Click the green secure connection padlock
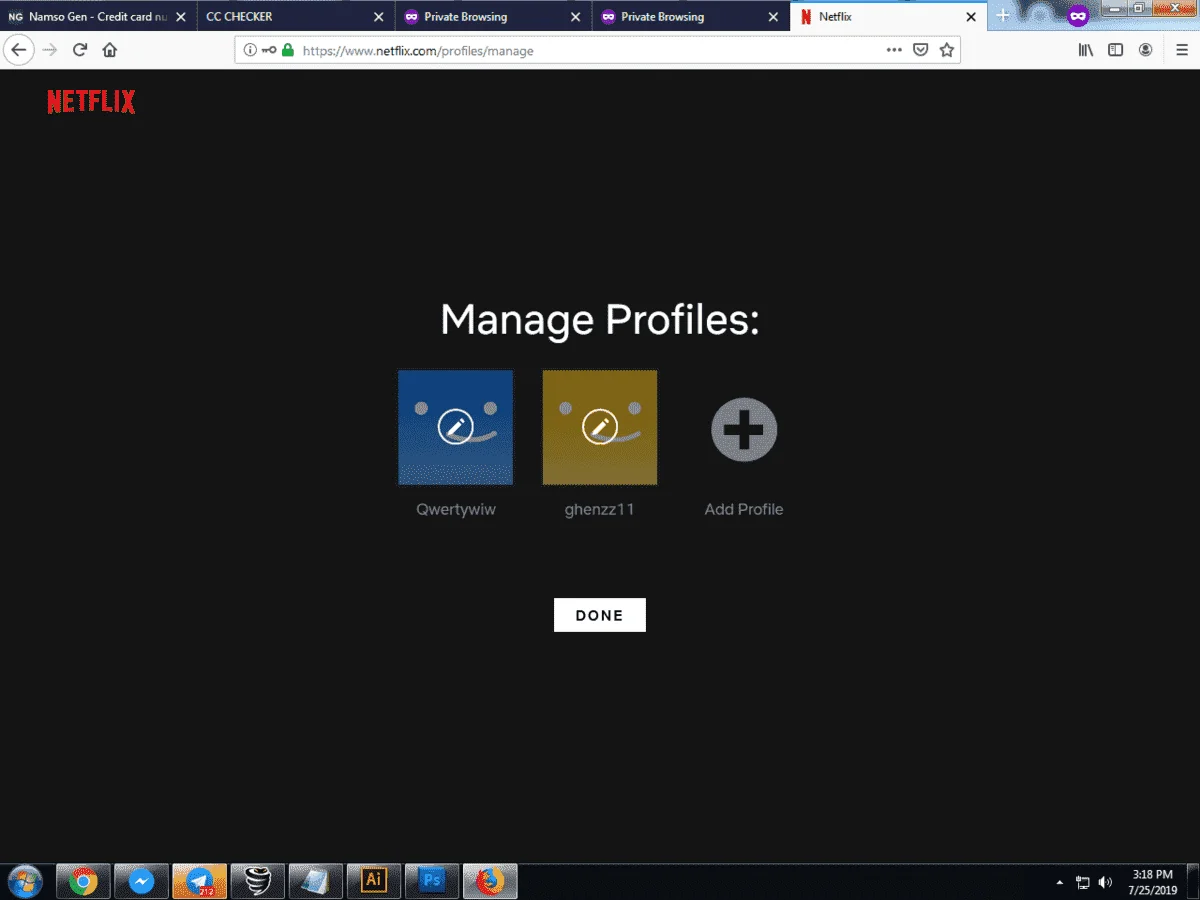1200x900 pixels. [x=288, y=50]
